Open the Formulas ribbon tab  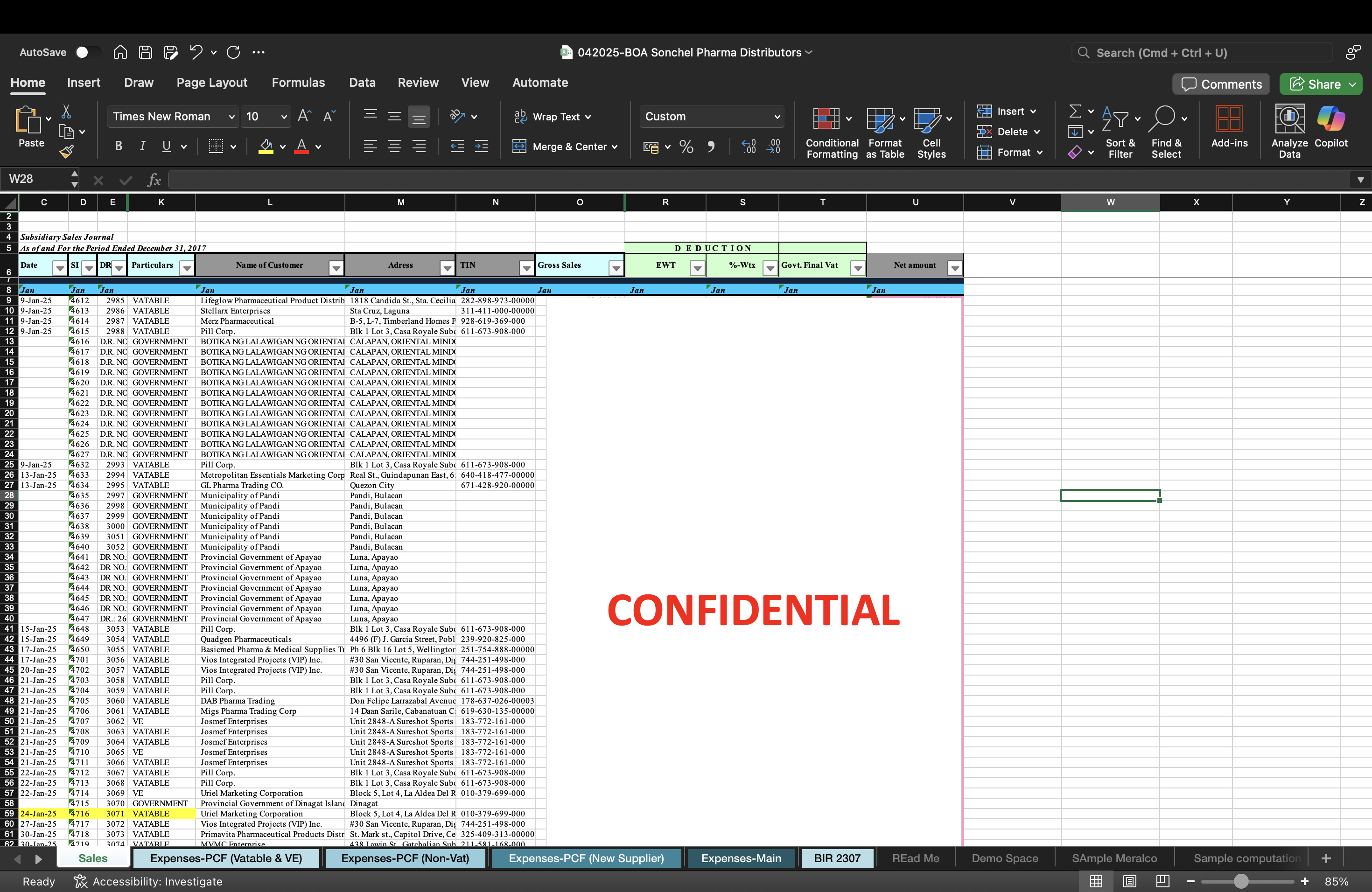tap(298, 83)
